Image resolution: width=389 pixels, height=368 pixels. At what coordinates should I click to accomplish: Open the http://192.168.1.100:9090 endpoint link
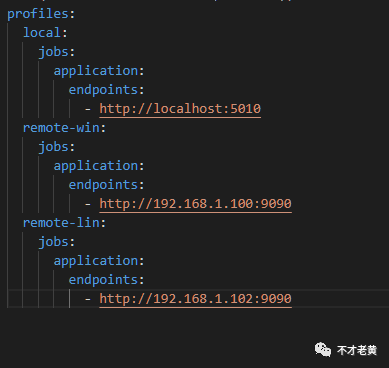click(x=195, y=204)
